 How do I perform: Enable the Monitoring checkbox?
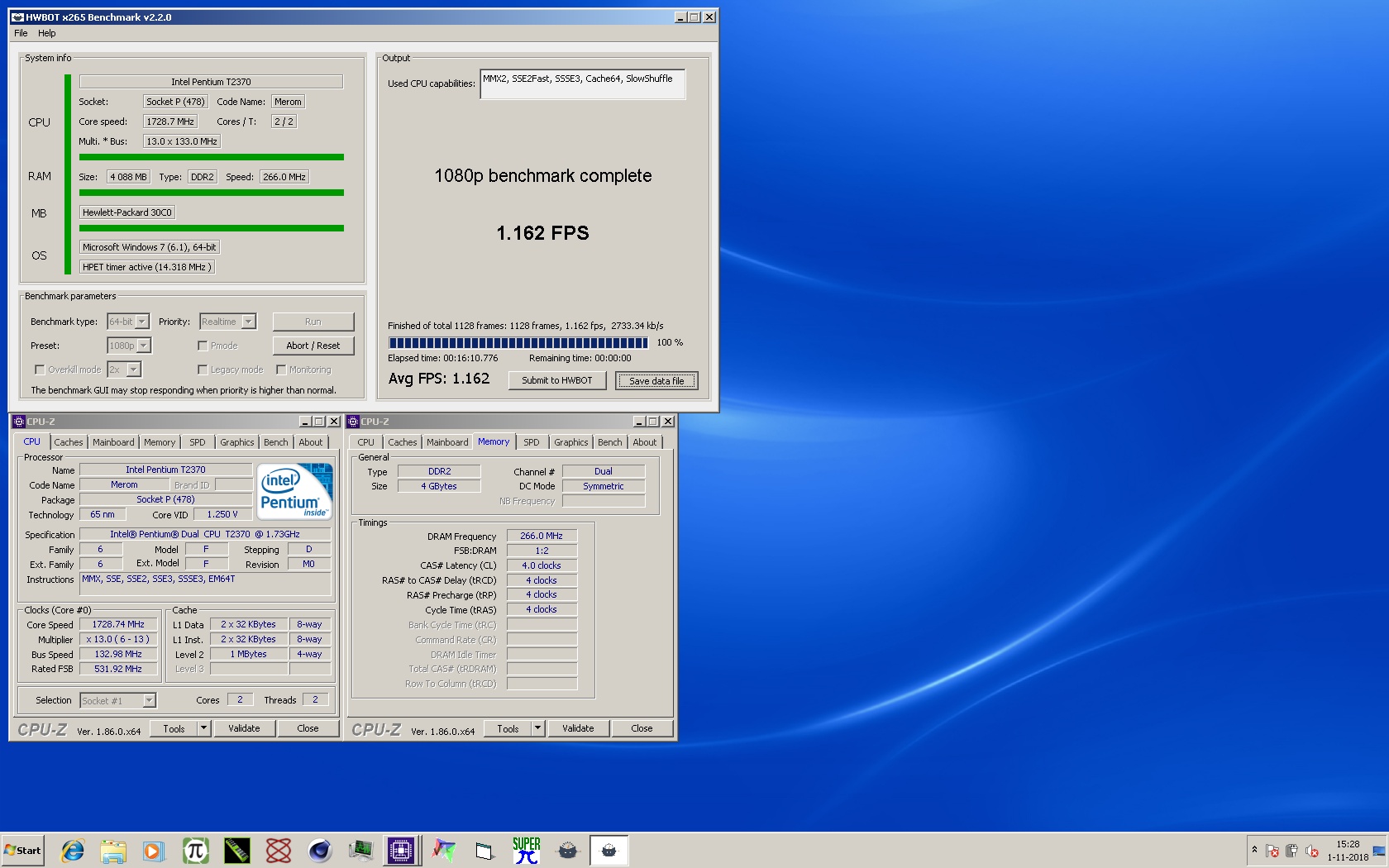[x=281, y=370]
